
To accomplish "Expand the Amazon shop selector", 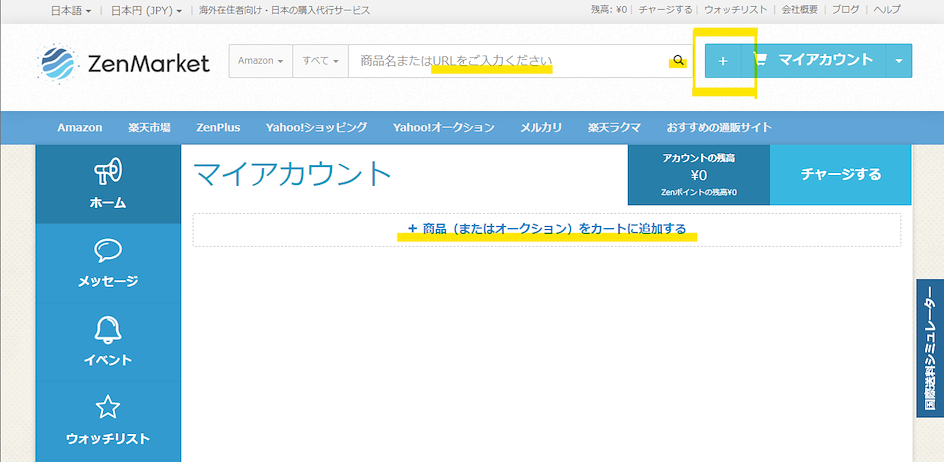I will pyautogui.click(x=261, y=61).
